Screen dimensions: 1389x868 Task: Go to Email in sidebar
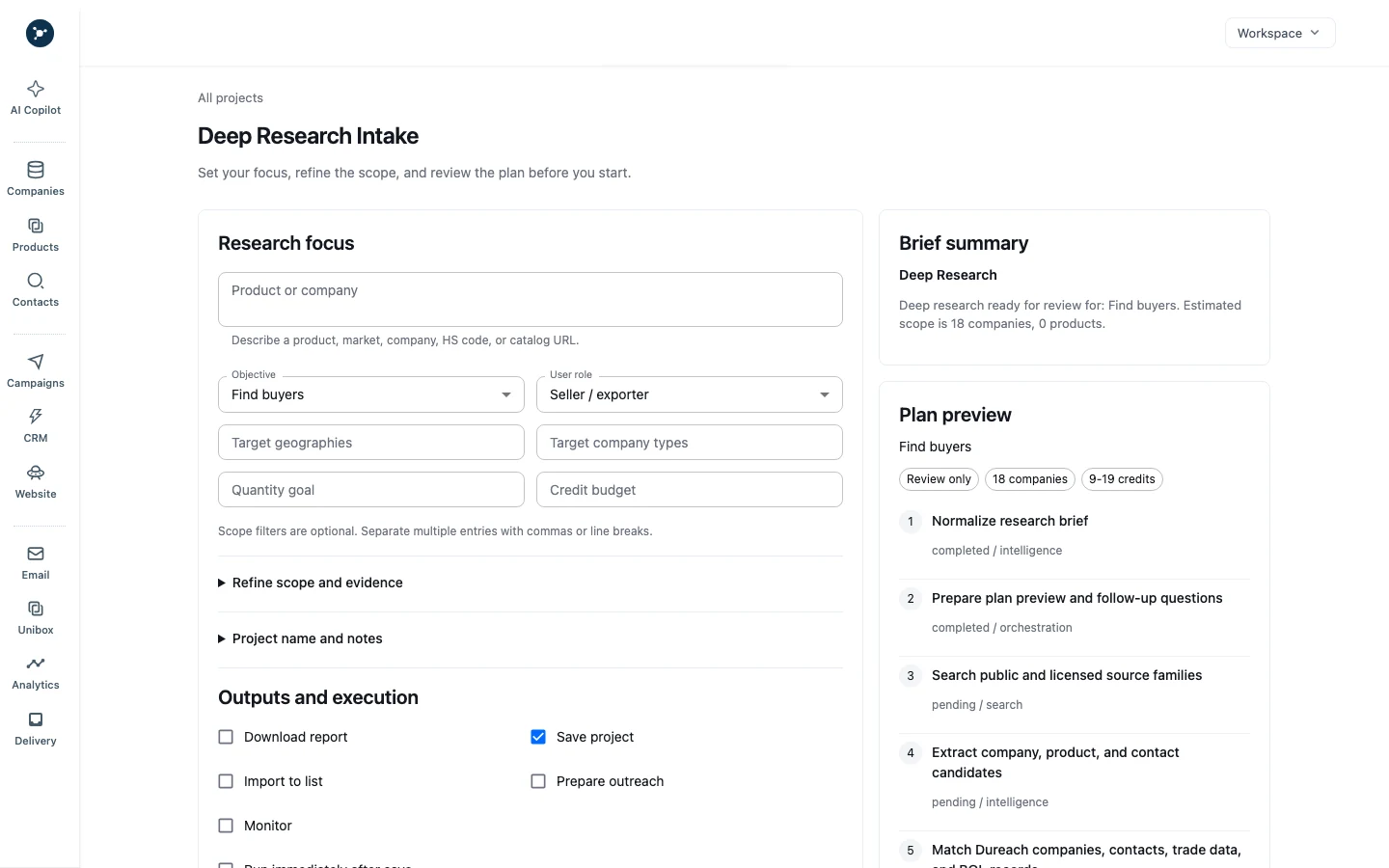36,563
